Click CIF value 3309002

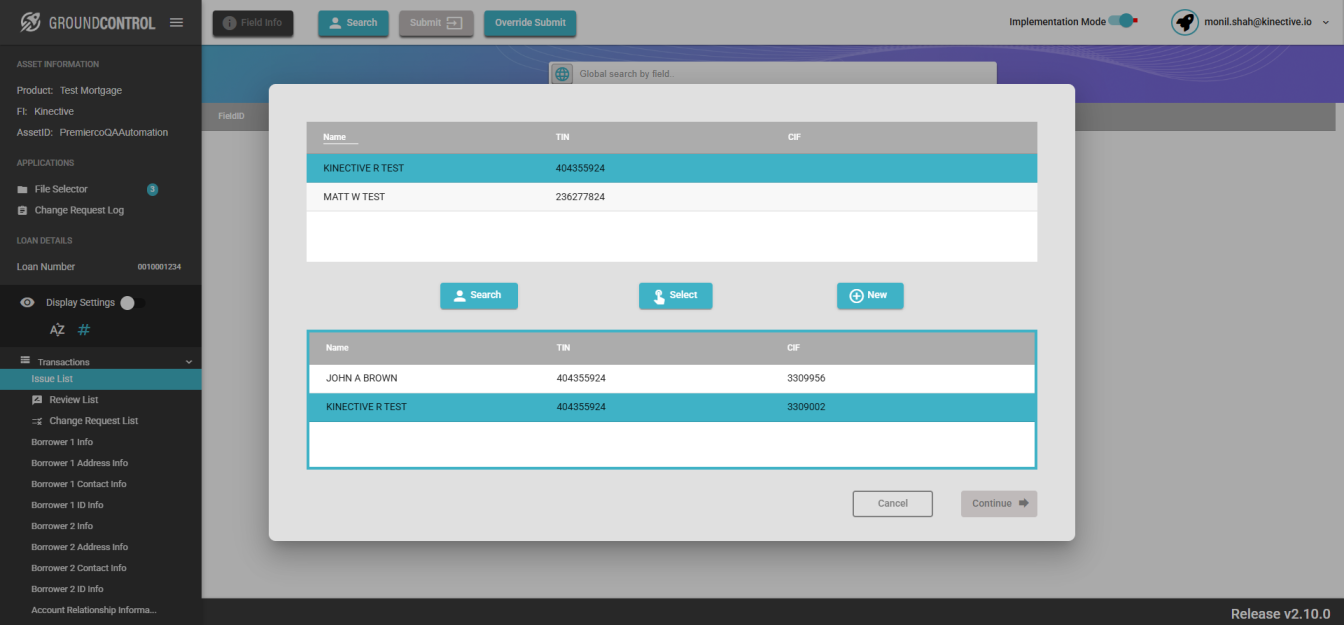pos(806,407)
